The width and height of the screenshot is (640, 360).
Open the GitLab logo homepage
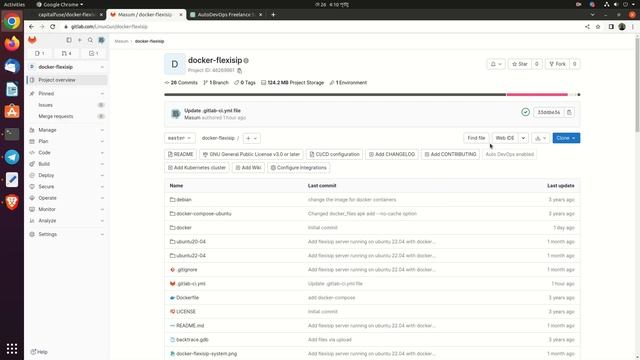pyautogui.click(x=32, y=40)
